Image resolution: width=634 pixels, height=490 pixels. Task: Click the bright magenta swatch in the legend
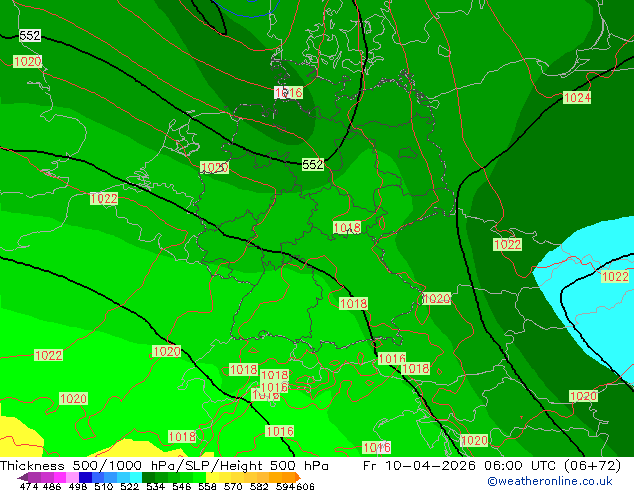pos(60,477)
